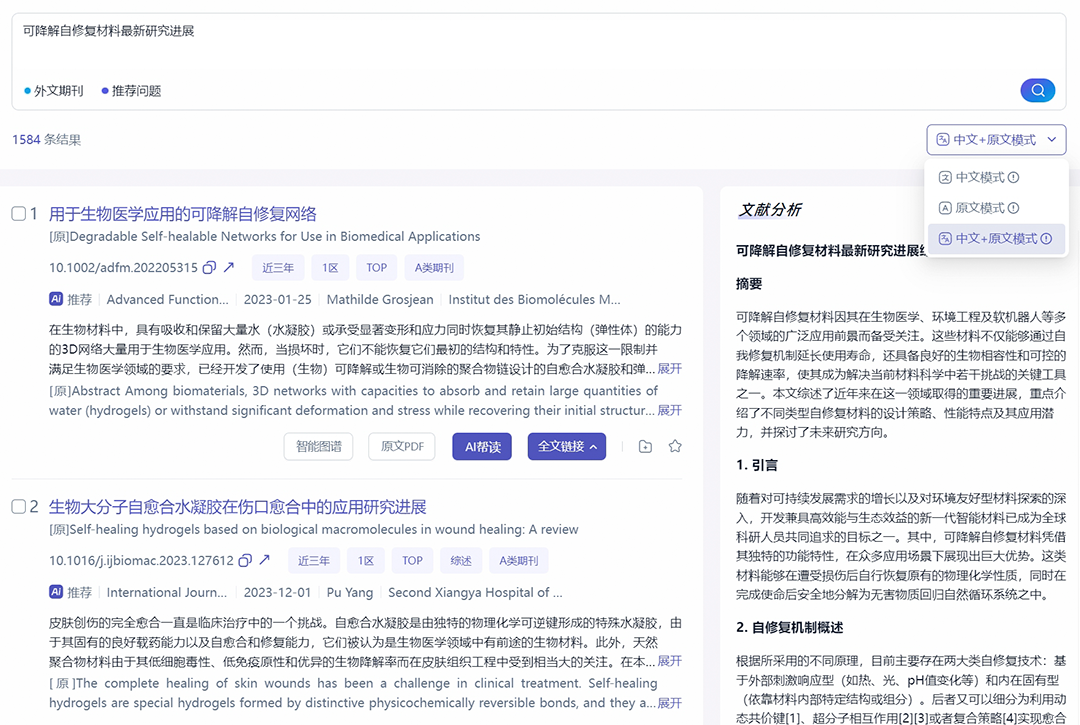Viewport: 1080px width, 725px height.
Task: Add first result to a folder
Action: coord(645,447)
